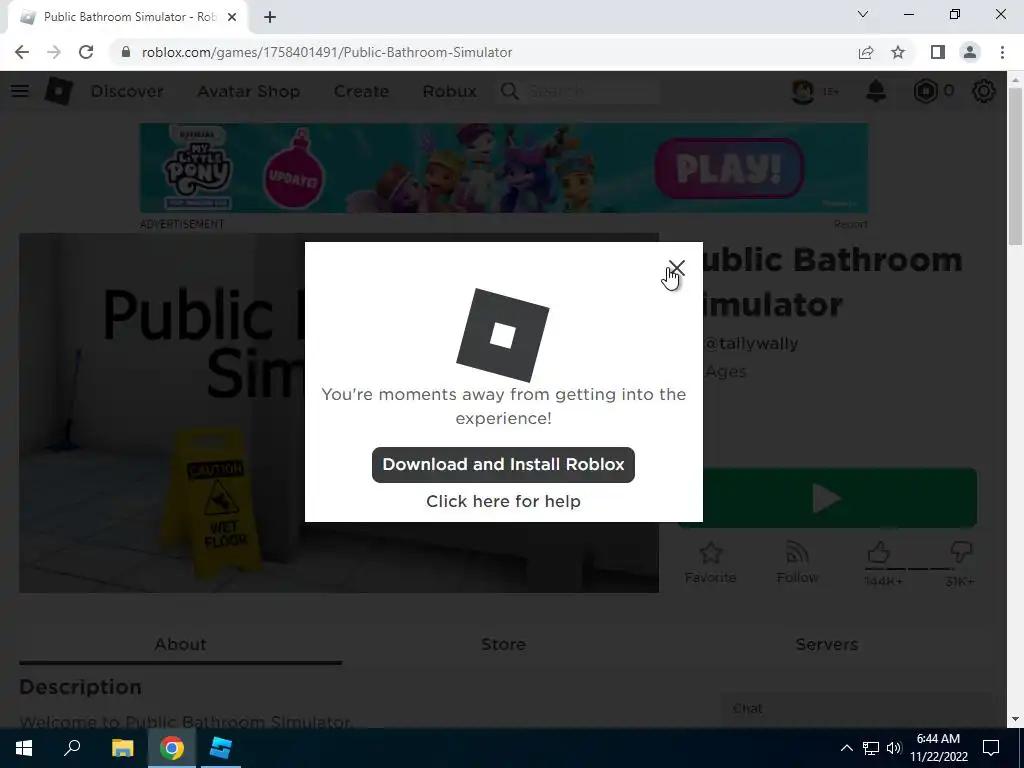The width and height of the screenshot is (1024, 768).
Task: Favorite this game with the star
Action: 711,562
